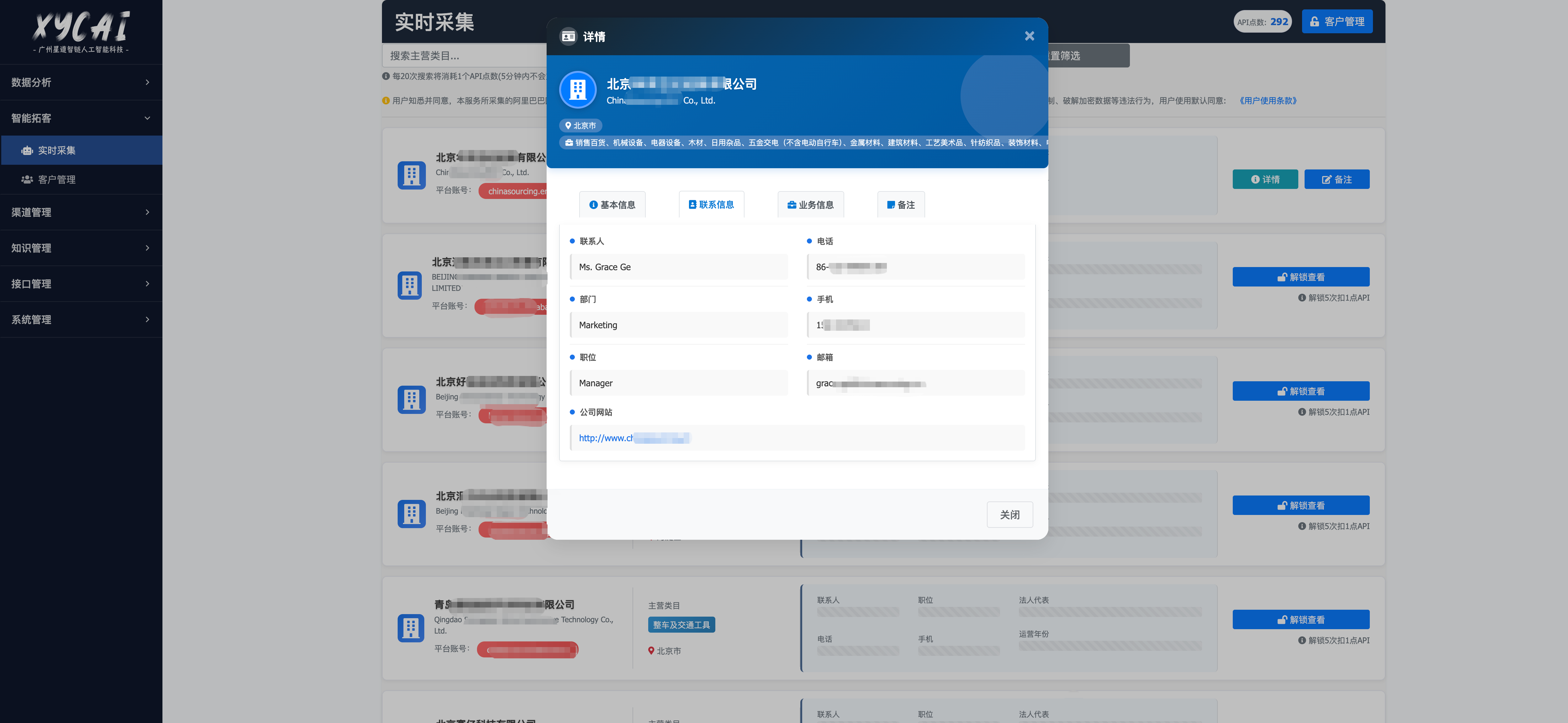The image size is (1568, 723).
Task: Open the 《用户使用条款》 link
Action: coord(1268,100)
